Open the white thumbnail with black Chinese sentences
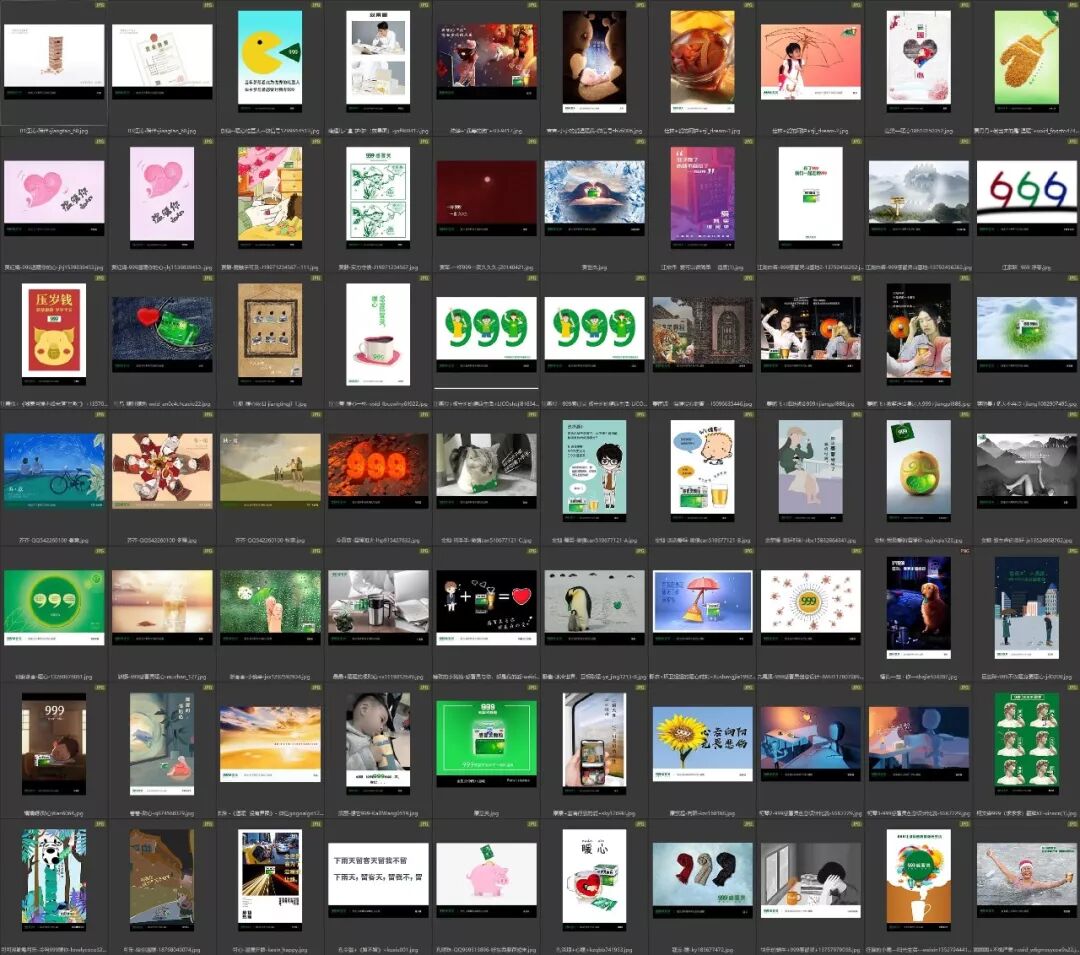The width and height of the screenshot is (1080, 955). pos(378,881)
